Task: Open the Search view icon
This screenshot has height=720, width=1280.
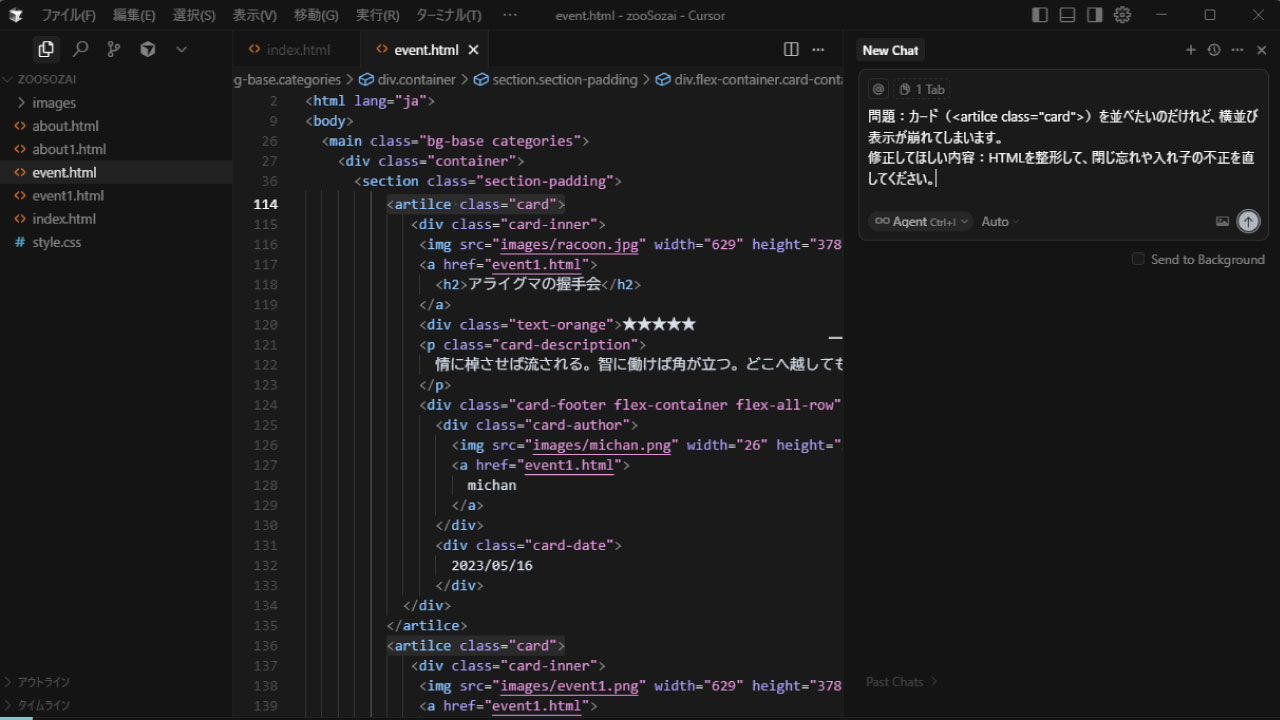Action: [81, 49]
